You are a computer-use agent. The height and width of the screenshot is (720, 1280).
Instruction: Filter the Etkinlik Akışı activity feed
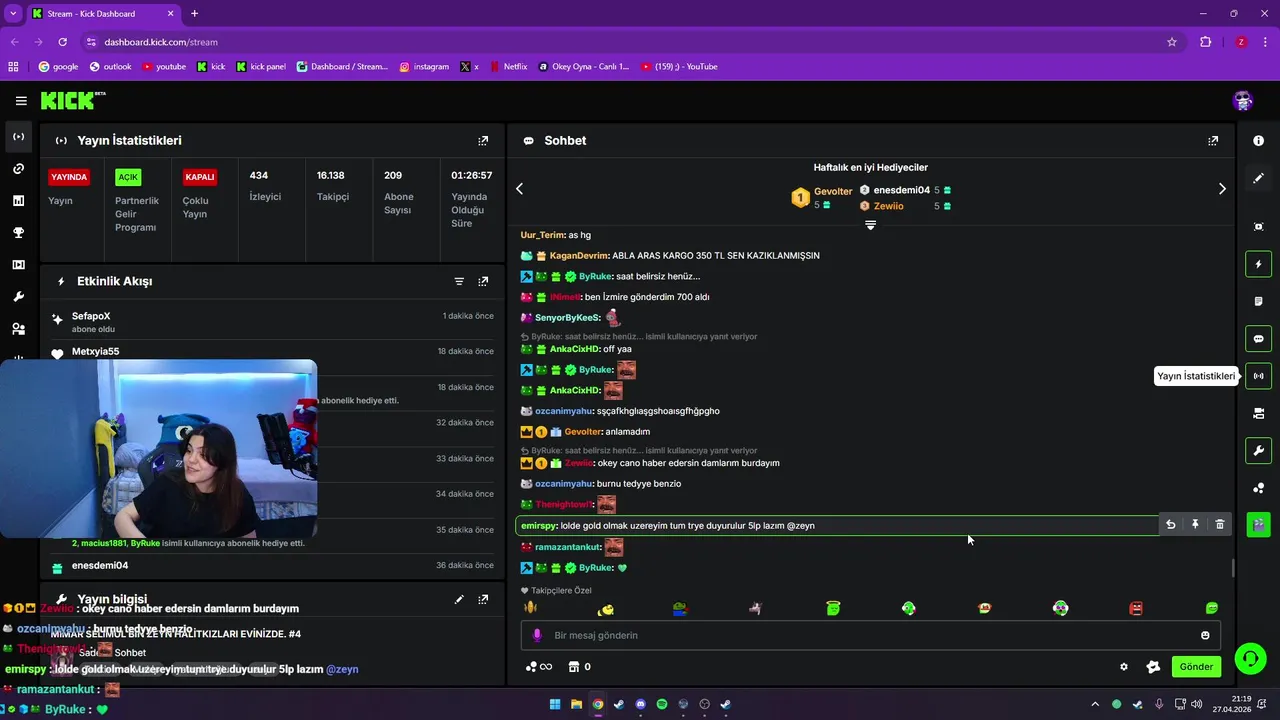(459, 282)
